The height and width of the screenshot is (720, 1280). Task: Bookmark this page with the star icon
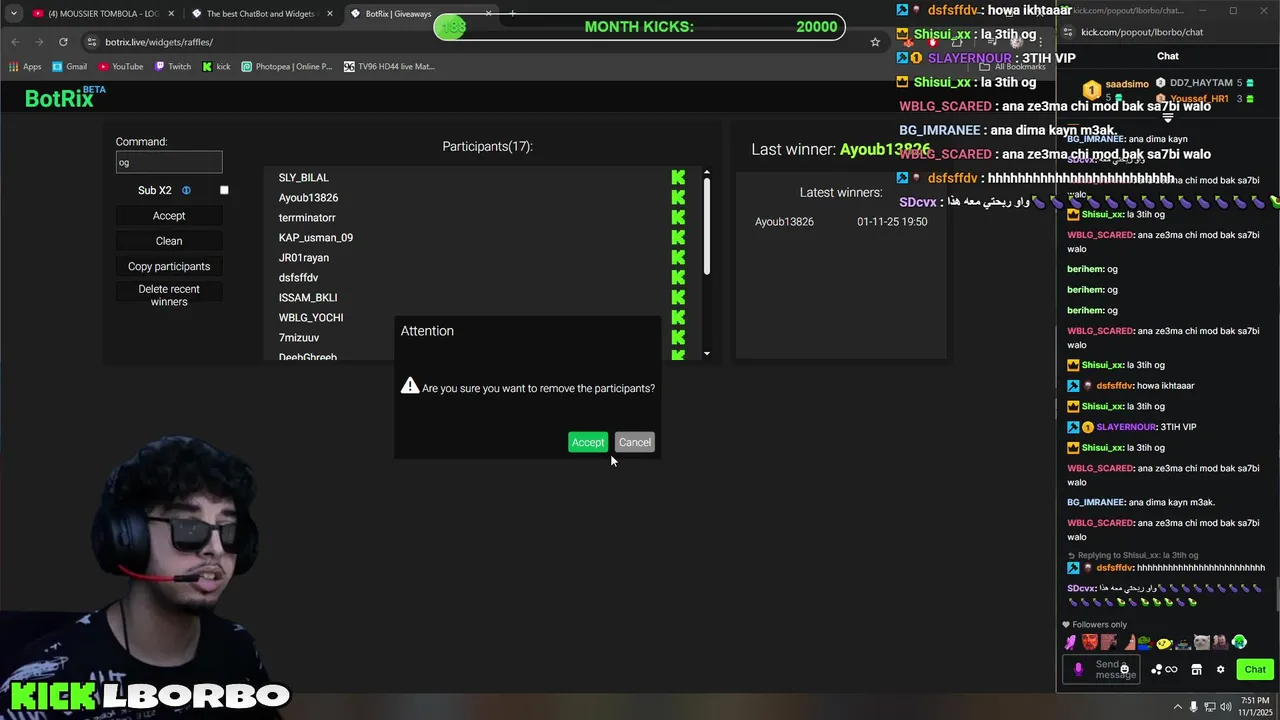point(875,42)
